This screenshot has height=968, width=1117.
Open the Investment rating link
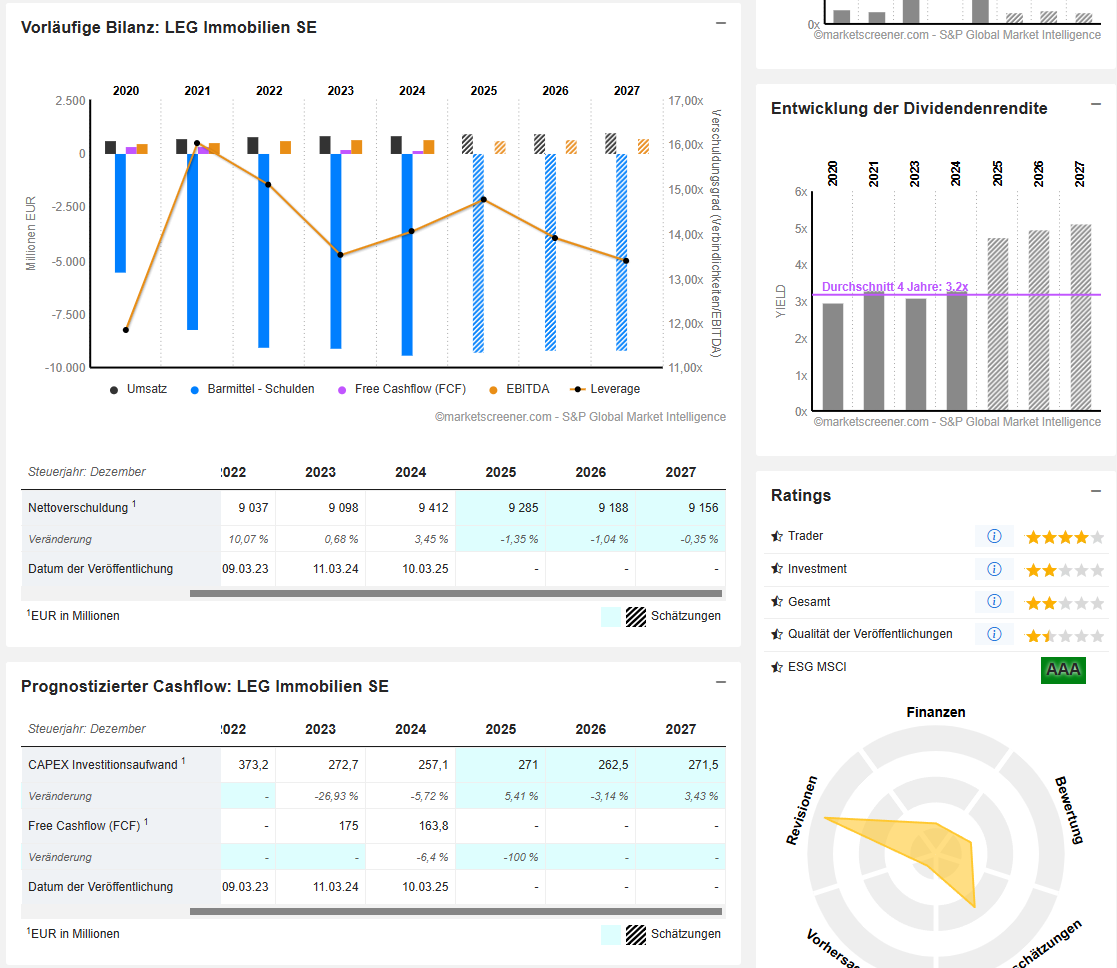tap(817, 569)
